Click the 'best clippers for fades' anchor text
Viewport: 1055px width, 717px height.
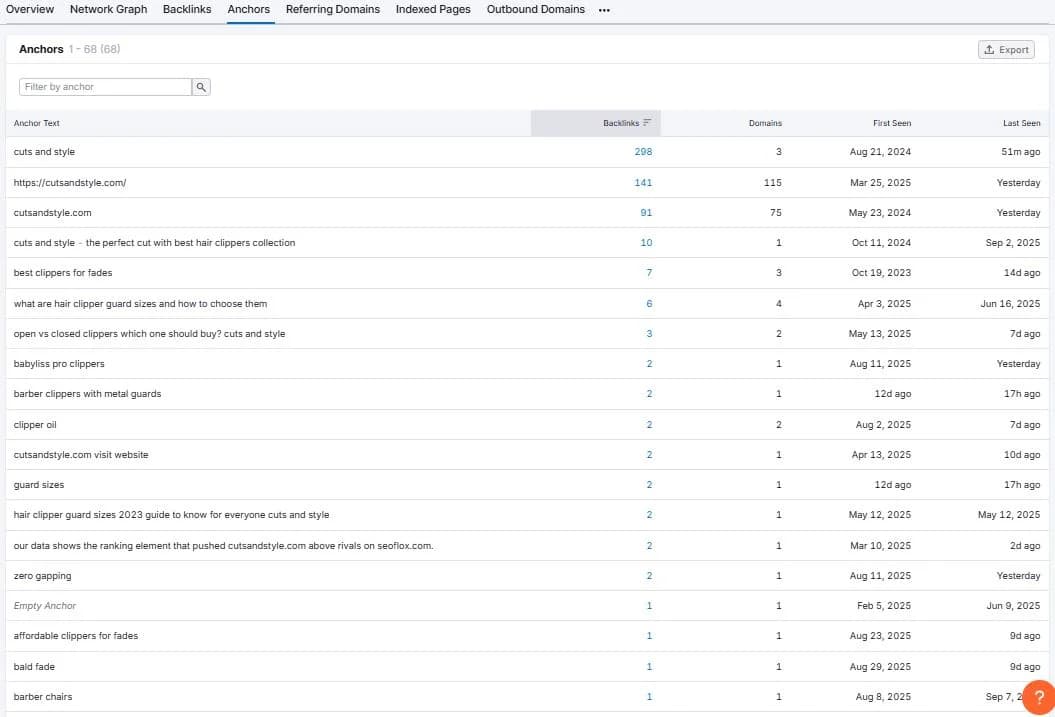coord(63,273)
